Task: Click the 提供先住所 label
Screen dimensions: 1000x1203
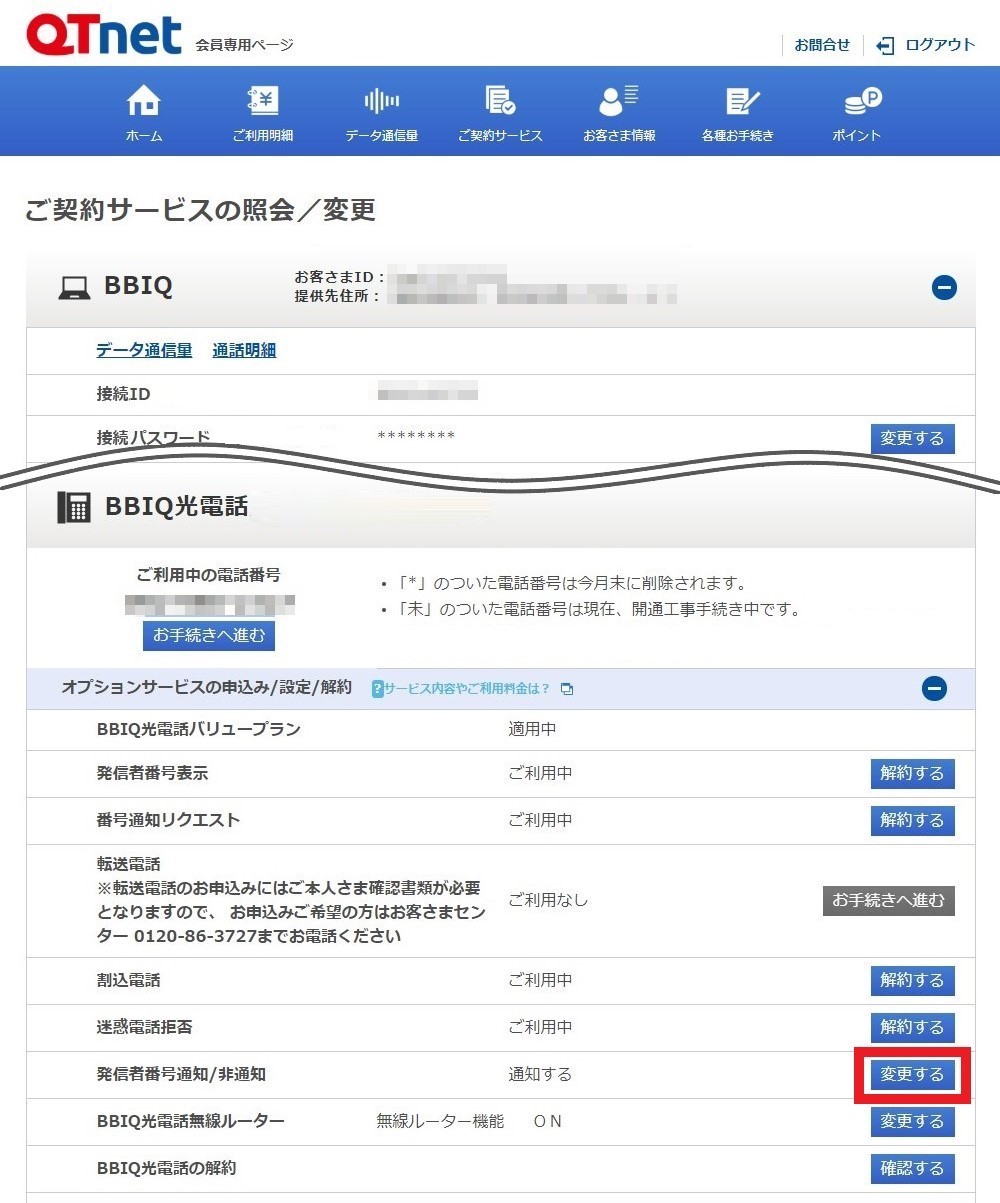Action: tap(338, 296)
